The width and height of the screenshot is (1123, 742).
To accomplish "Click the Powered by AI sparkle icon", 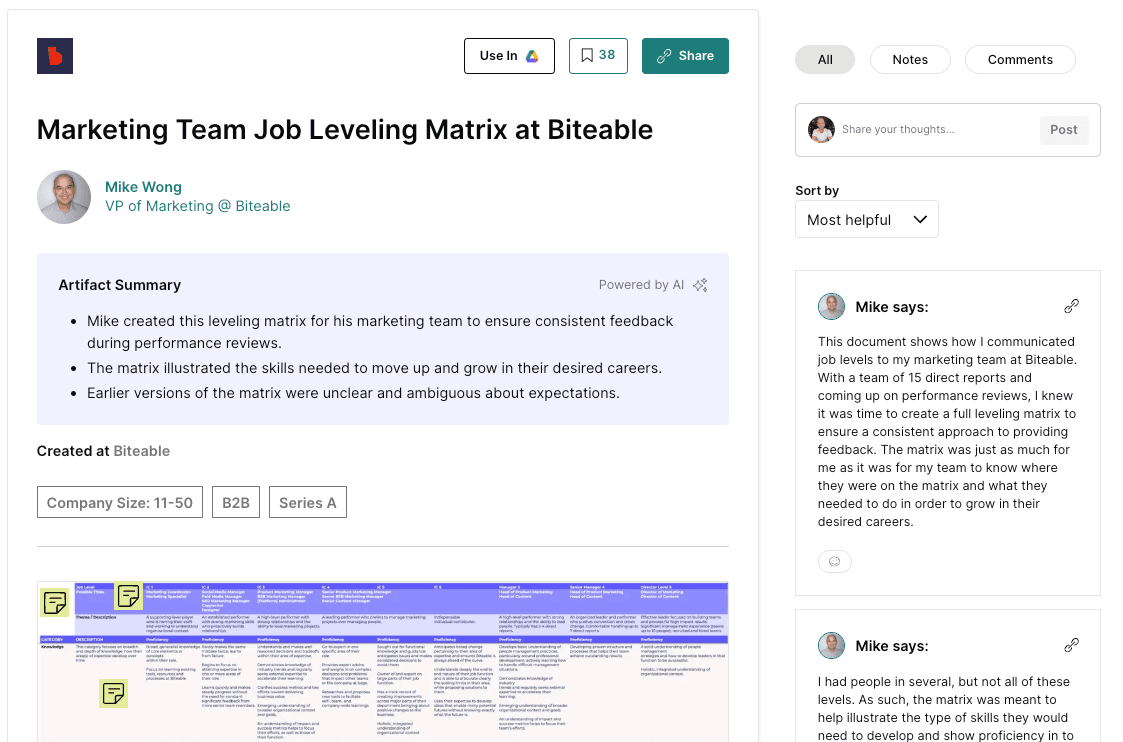I will 700,285.
